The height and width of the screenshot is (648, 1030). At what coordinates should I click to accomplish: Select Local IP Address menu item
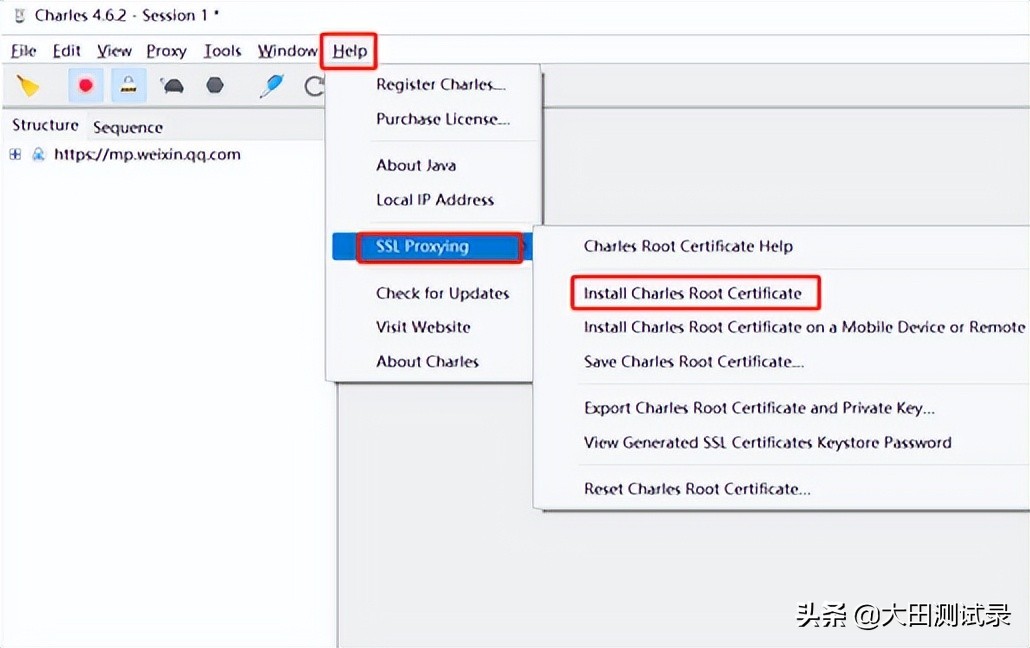click(x=435, y=200)
